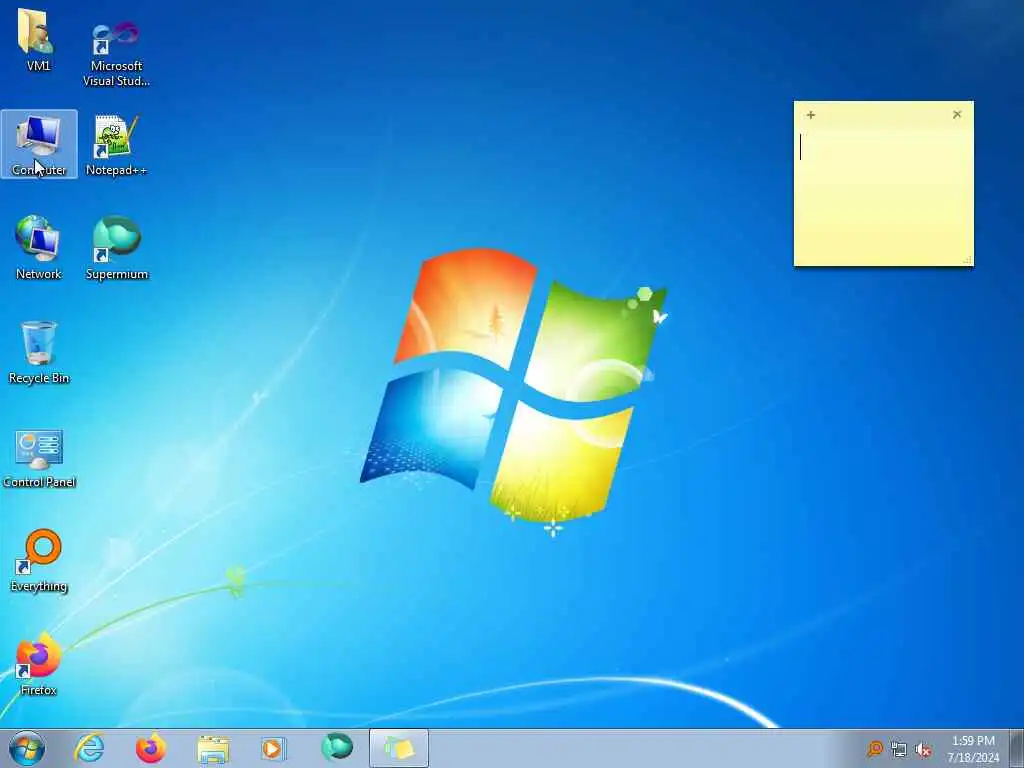This screenshot has width=1024, height=768.
Task: Delete the sticky note with X
Action: pos(957,115)
